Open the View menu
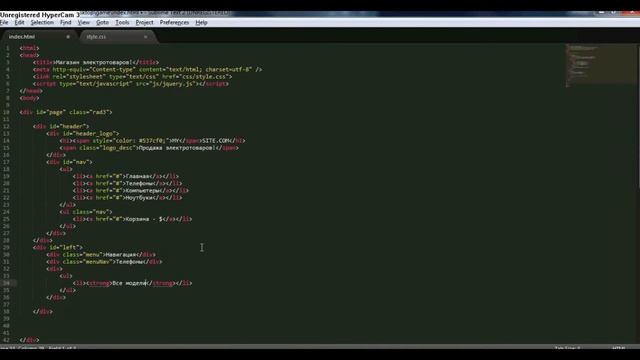640x360 pixels. (x=84, y=22)
